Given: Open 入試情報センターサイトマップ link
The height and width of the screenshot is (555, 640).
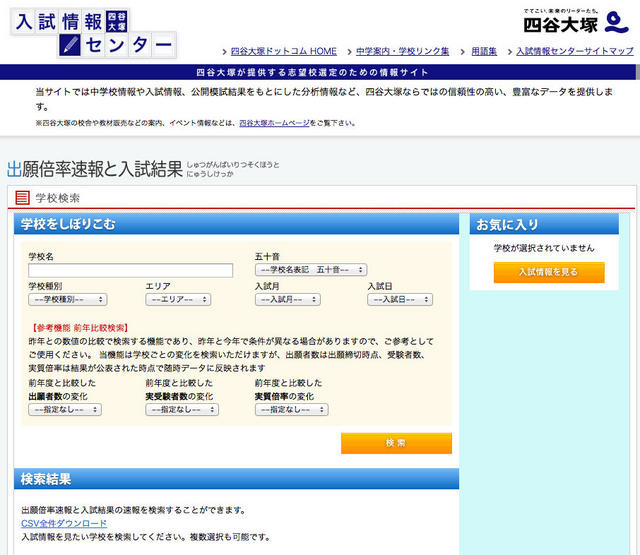Looking at the screenshot, I should click(x=575, y=51).
